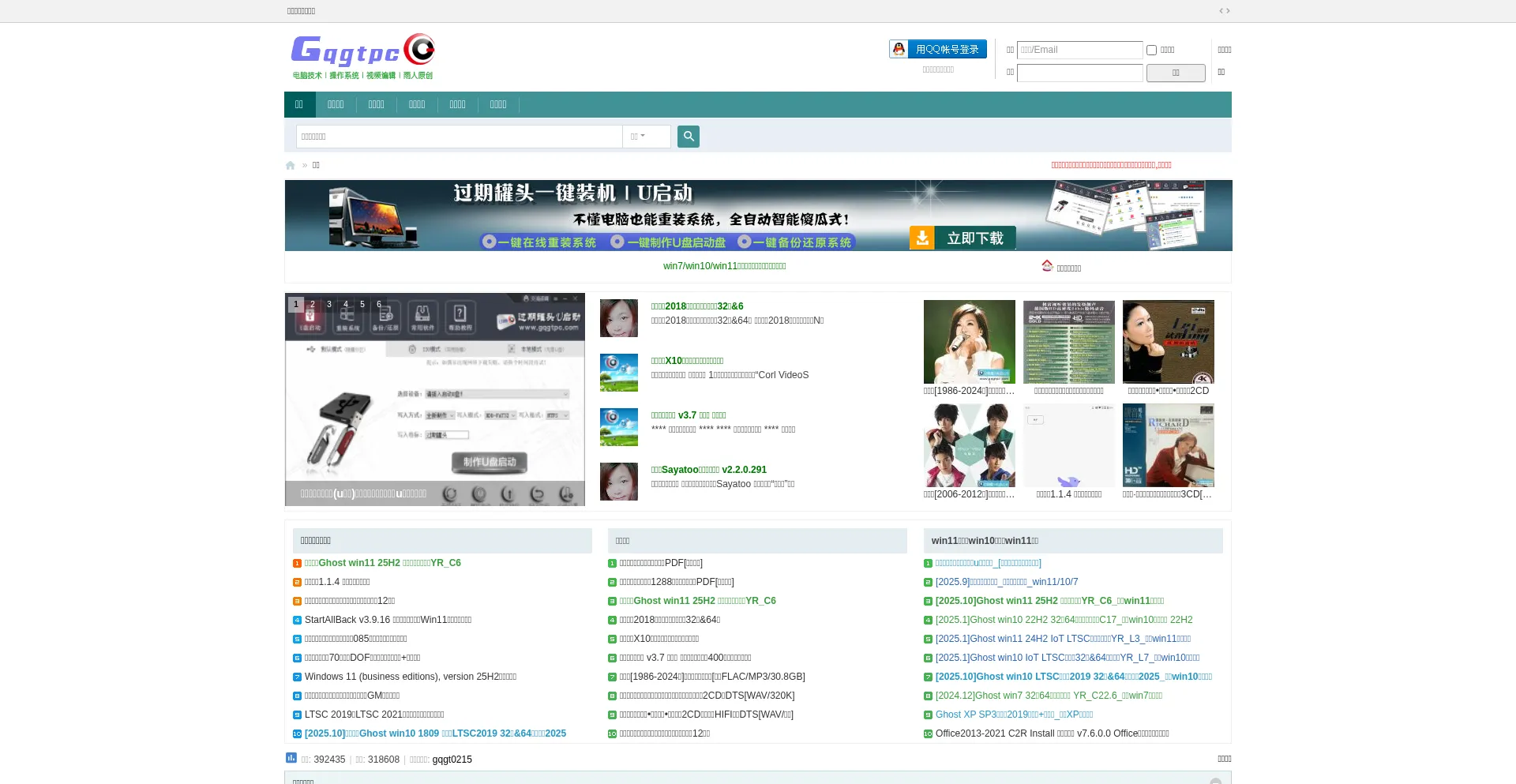Select slide 6 in the carousel pager
1516x784 pixels.
coord(379,304)
